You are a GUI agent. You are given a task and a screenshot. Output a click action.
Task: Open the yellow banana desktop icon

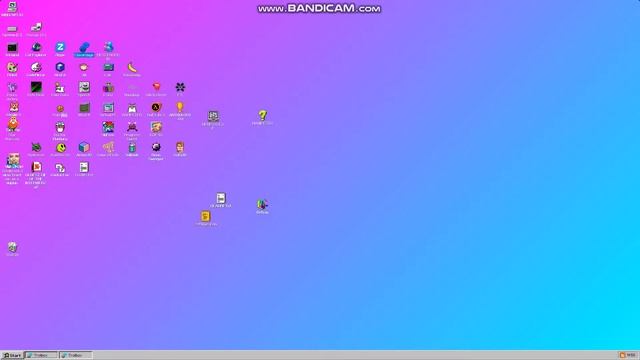tap(132, 67)
